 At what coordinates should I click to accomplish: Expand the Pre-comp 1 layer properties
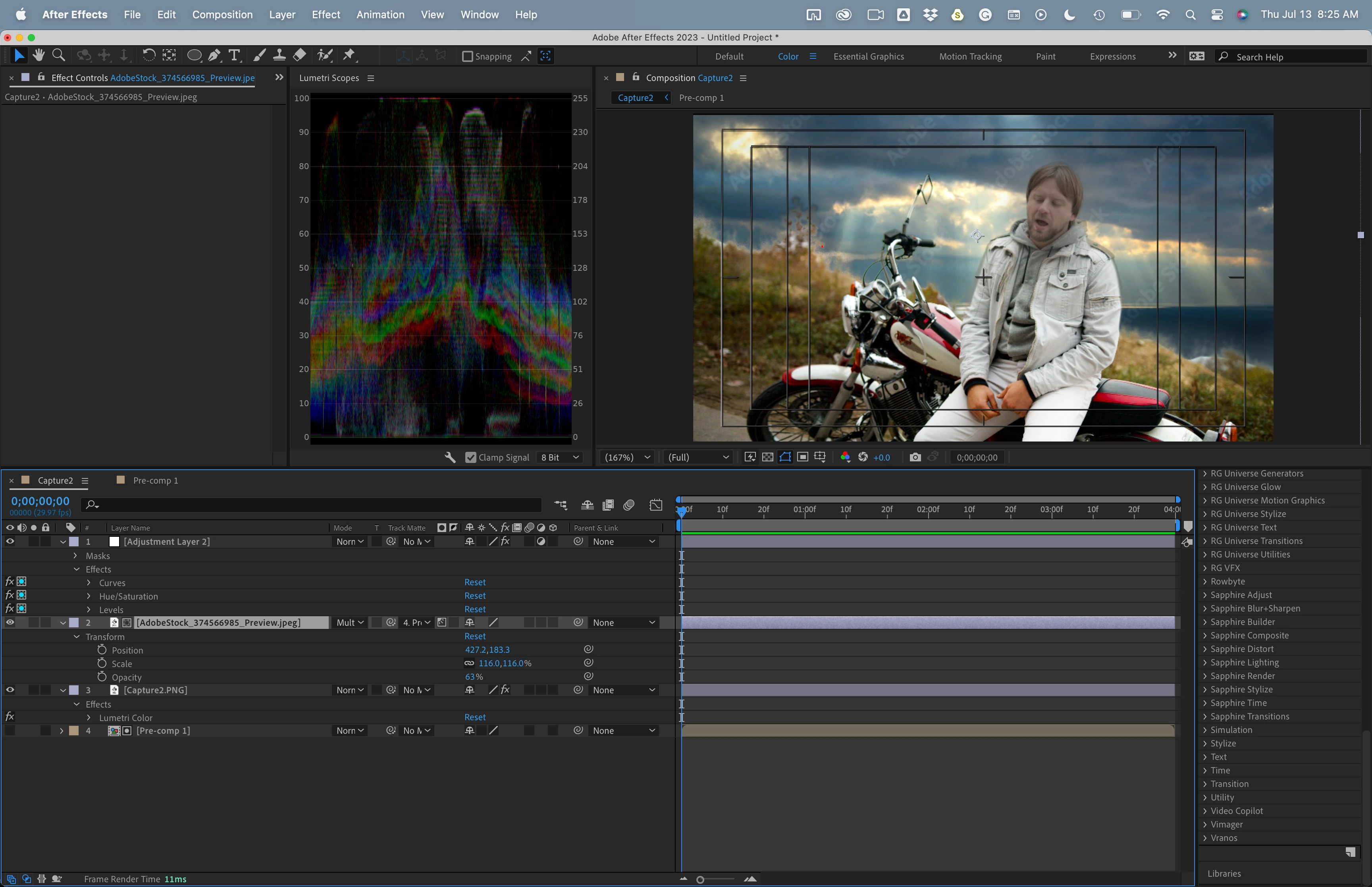tap(62, 731)
